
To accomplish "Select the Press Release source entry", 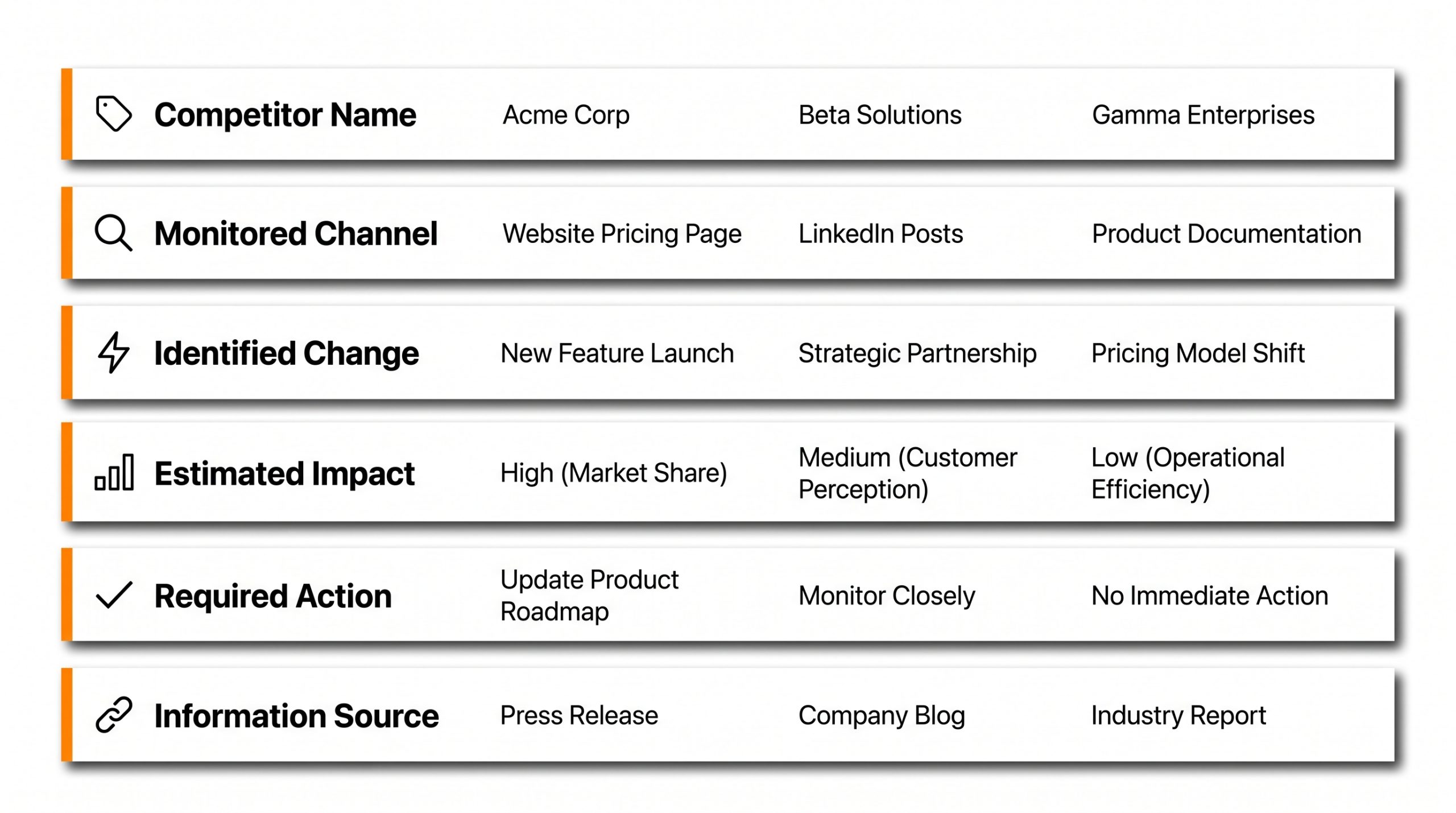I will (579, 715).
